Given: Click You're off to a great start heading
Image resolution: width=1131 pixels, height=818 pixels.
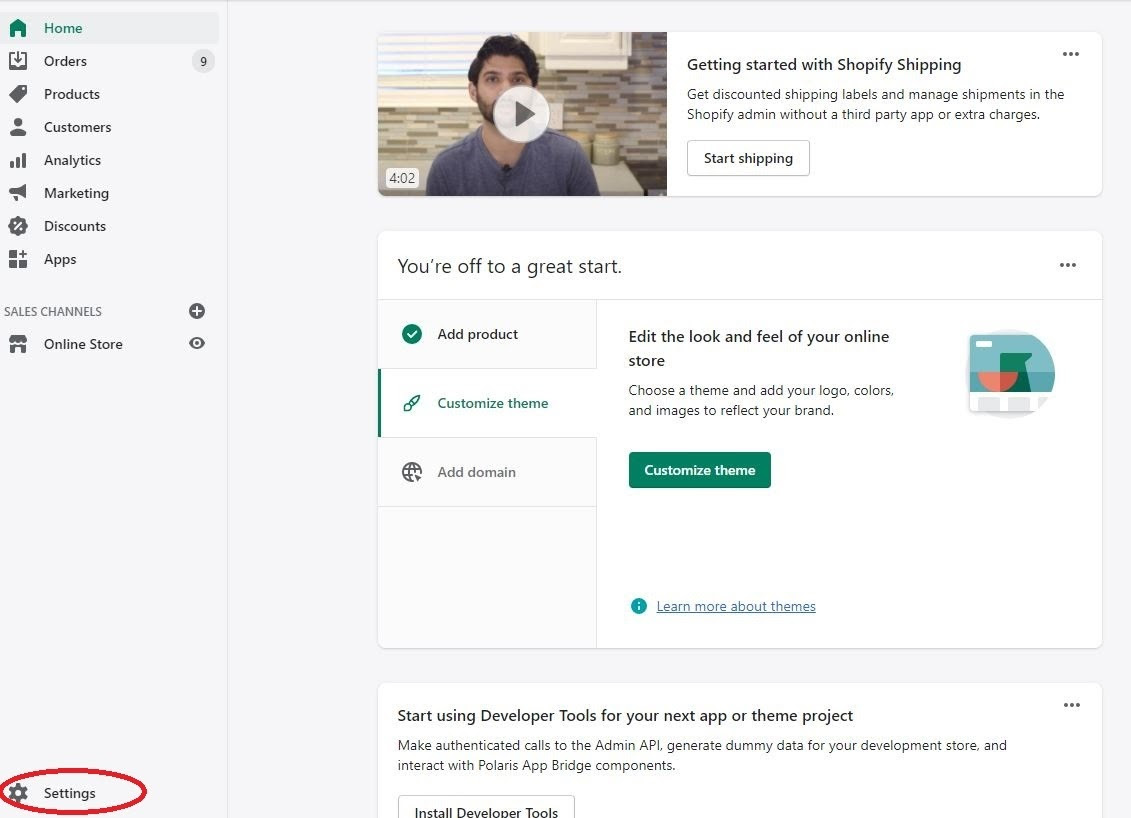Looking at the screenshot, I should (x=509, y=266).
